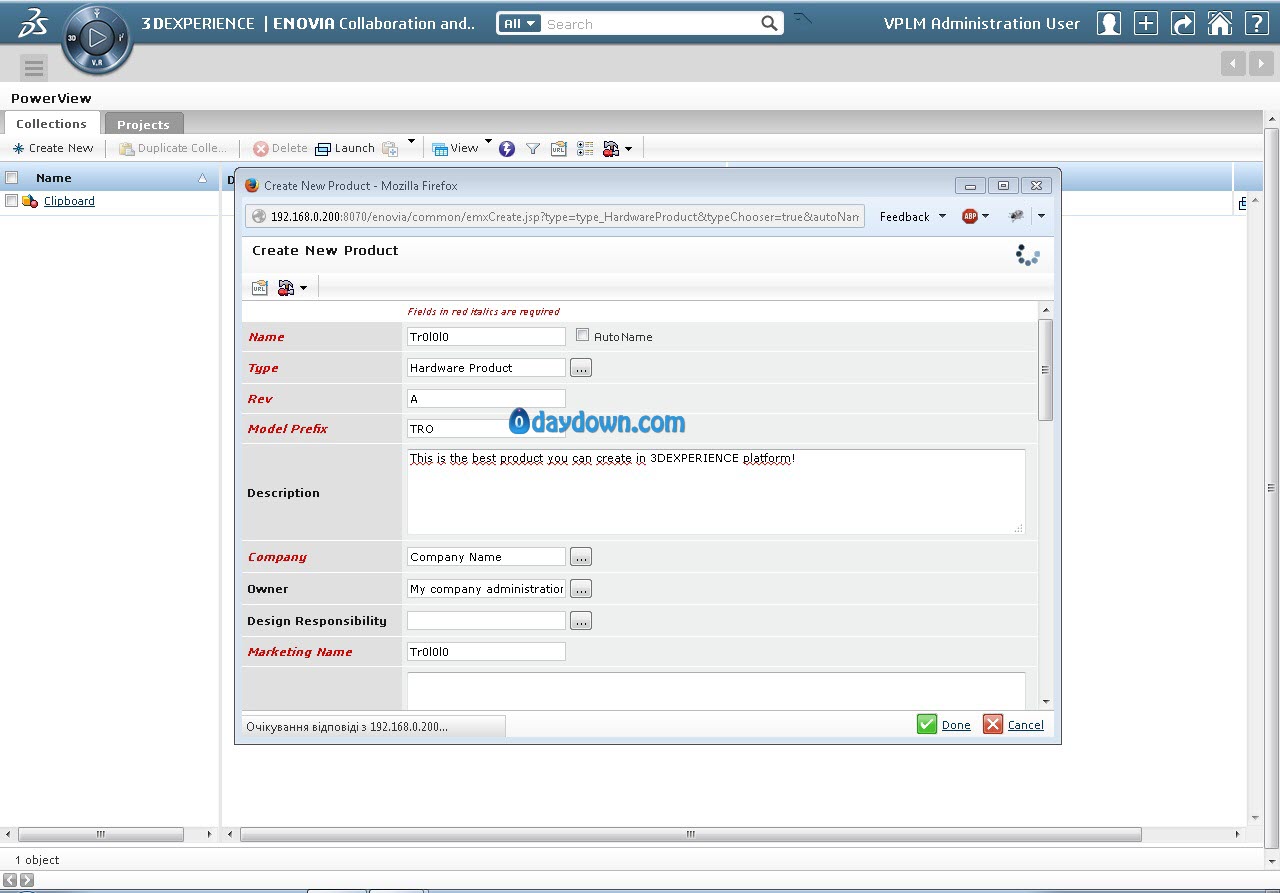Click the table page icon at right edge

pyautogui.click(x=1243, y=202)
